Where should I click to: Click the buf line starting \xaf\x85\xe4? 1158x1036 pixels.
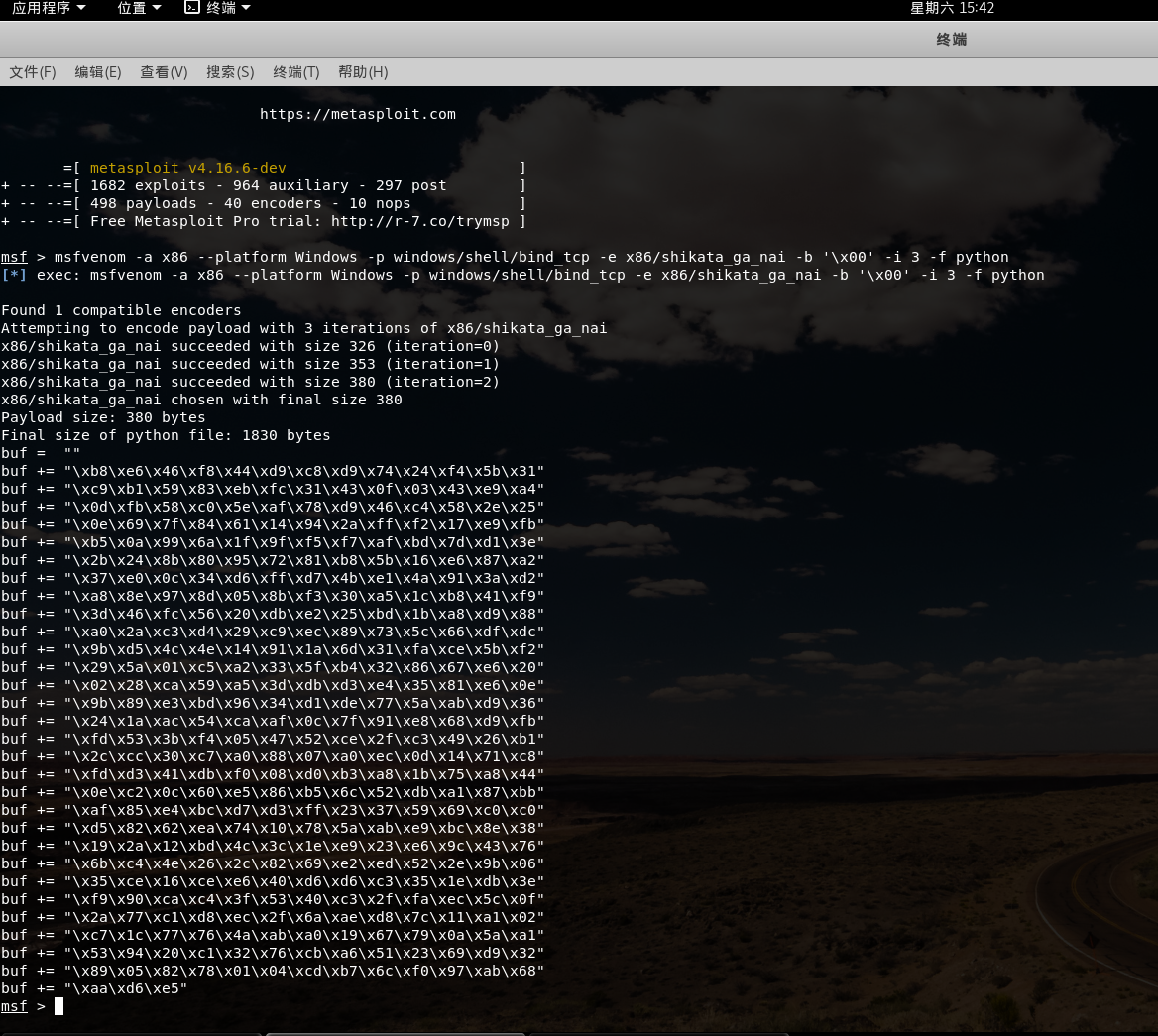273,810
